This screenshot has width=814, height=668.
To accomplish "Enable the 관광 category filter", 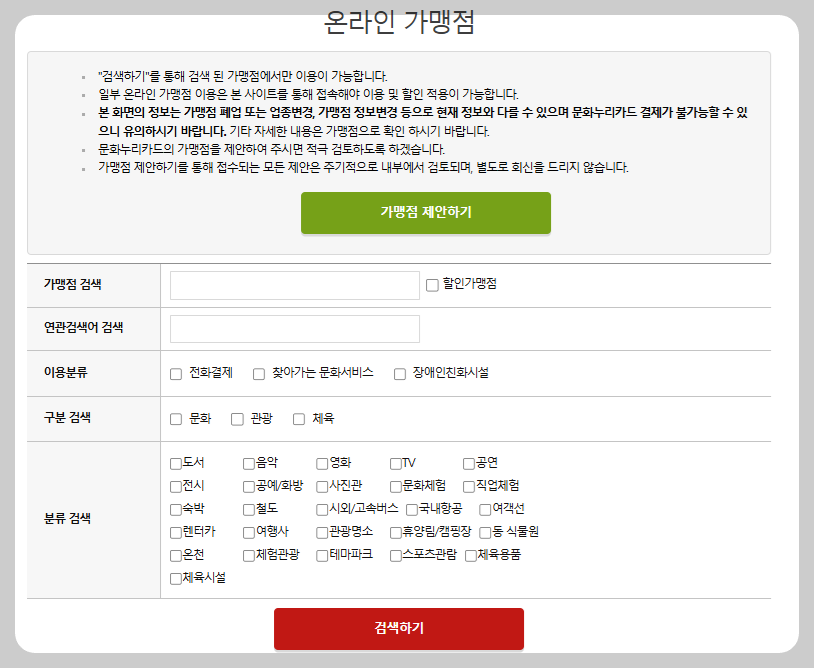I will click(x=235, y=418).
